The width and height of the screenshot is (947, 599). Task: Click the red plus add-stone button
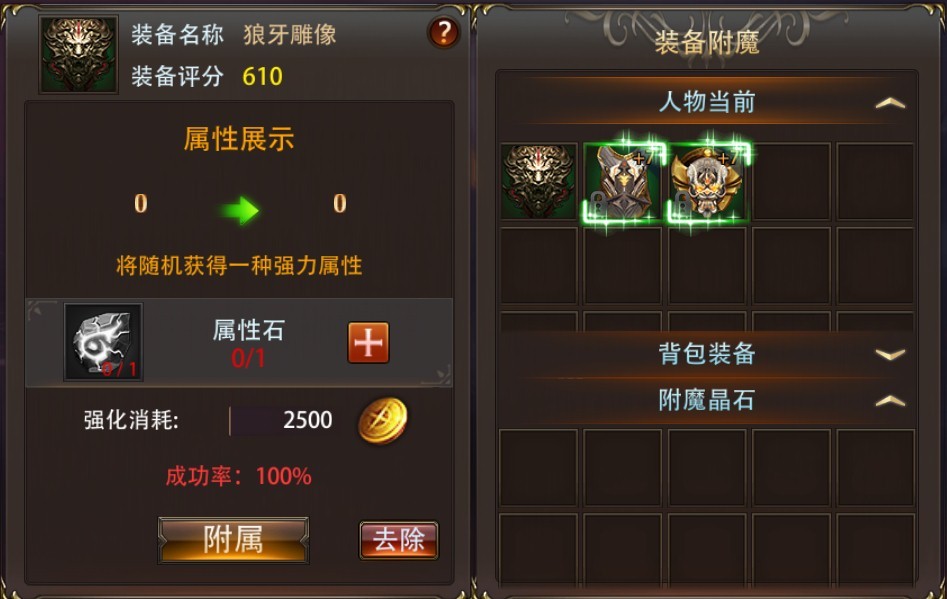[x=368, y=342]
